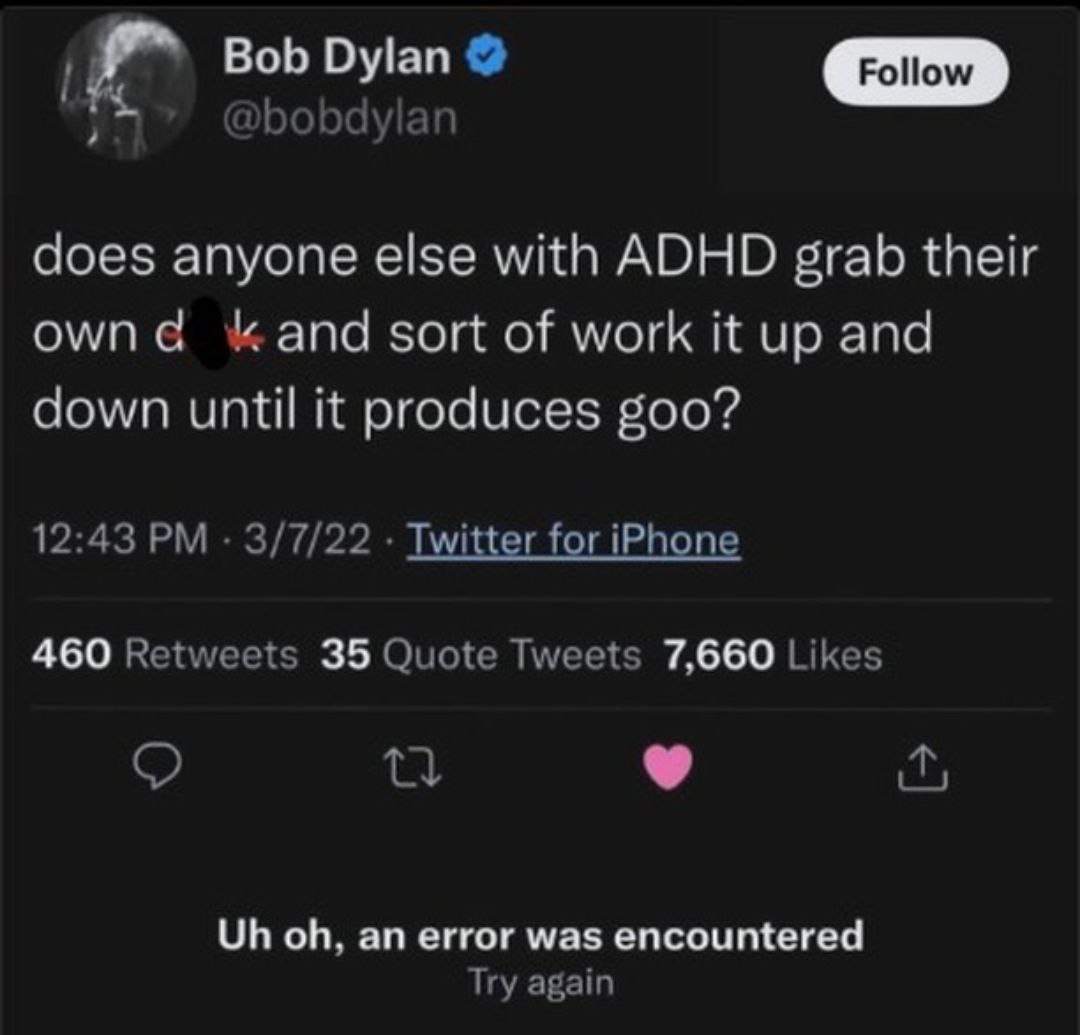Open Bob Dylan's profile picture
The width and height of the screenshot is (1080, 1035).
pyautogui.click(x=128, y=88)
